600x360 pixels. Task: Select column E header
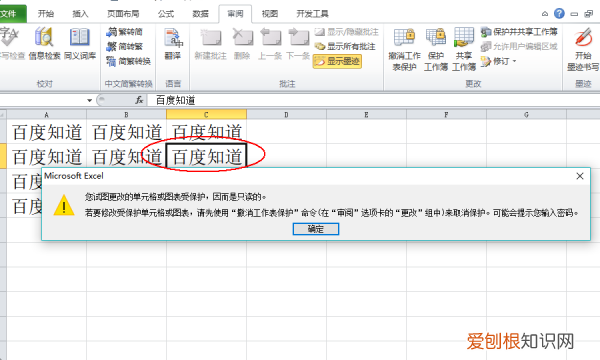click(x=366, y=114)
